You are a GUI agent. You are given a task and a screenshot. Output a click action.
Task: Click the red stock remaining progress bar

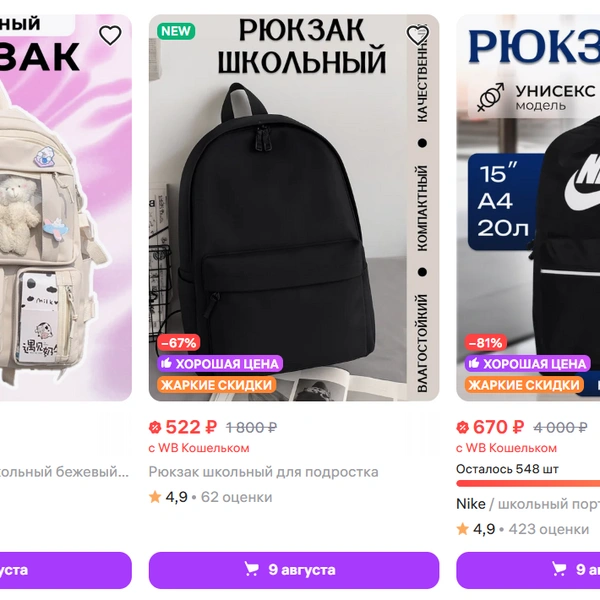(x=528, y=484)
